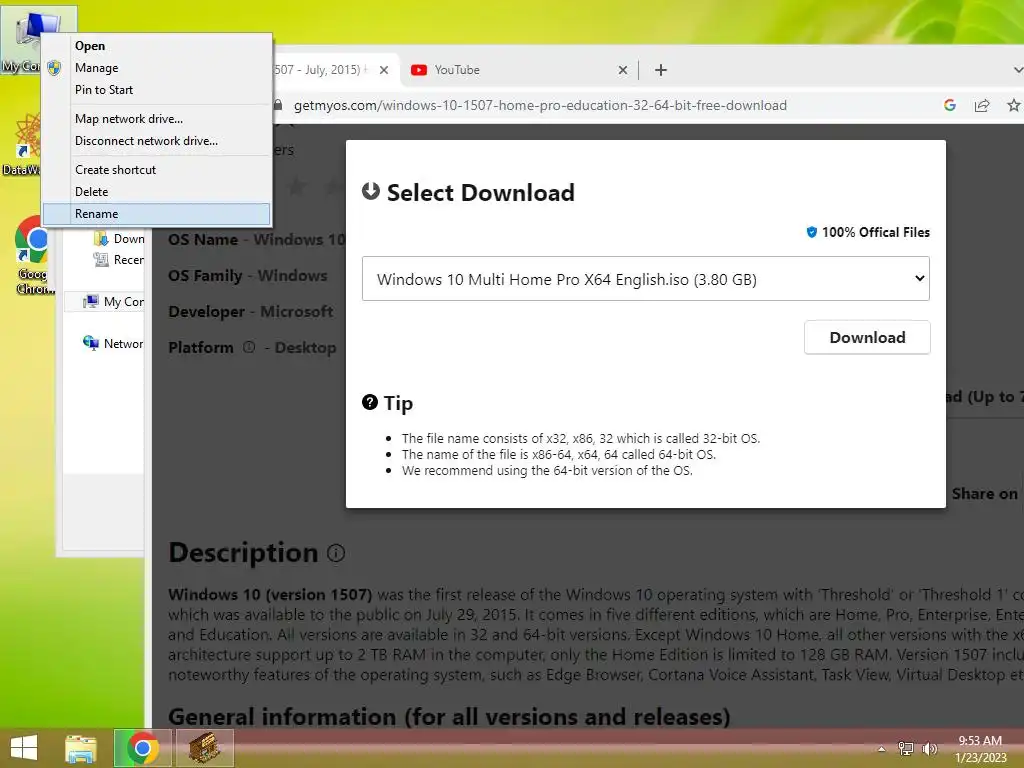This screenshot has height=768, width=1024.
Task: Click the 100% Offical Files shield icon
Action: 812,232
